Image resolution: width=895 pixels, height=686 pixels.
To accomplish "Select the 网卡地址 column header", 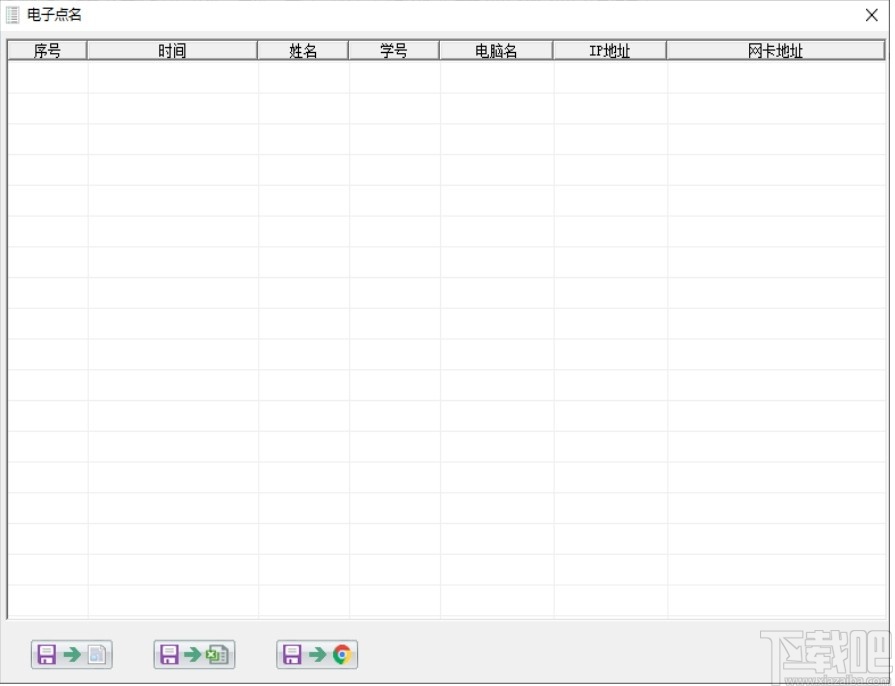I will (776, 50).
